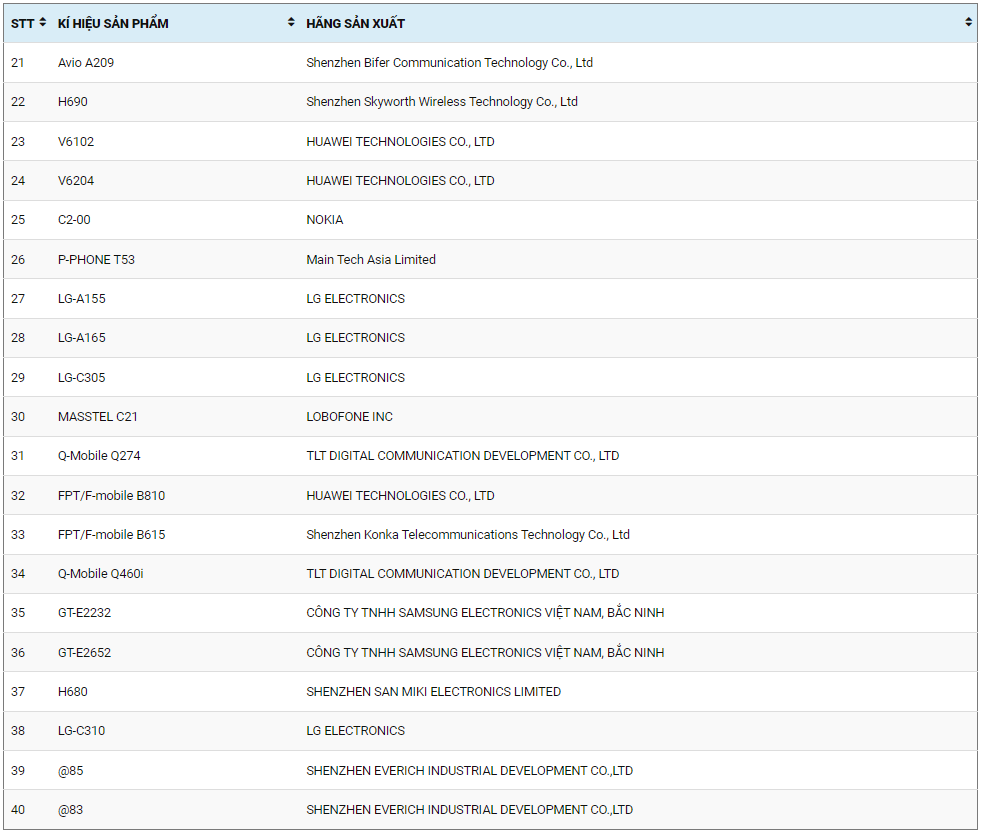
Task: Click SHENZHEN SAN MIKI ELECTRONICS LIMITED
Action: click(433, 692)
